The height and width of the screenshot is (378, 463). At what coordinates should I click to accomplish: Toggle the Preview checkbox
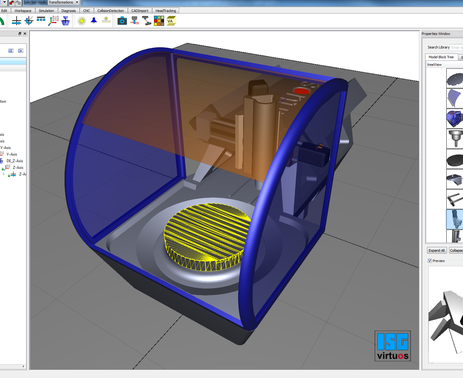point(430,261)
